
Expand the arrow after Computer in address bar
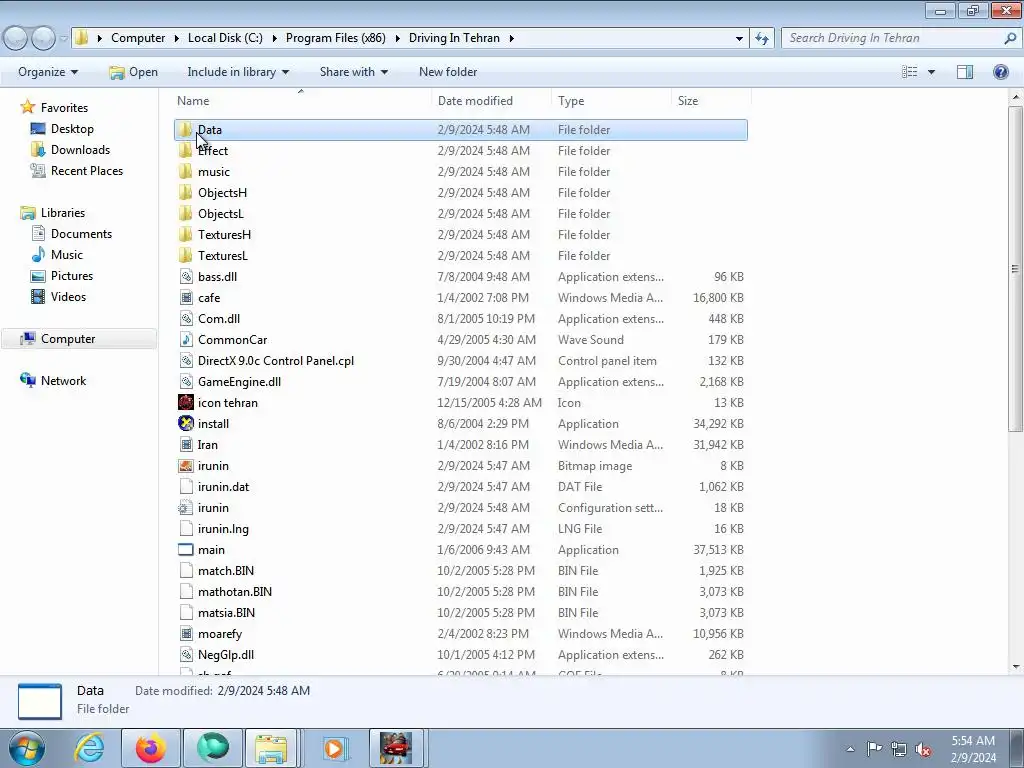click(x=176, y=39)
